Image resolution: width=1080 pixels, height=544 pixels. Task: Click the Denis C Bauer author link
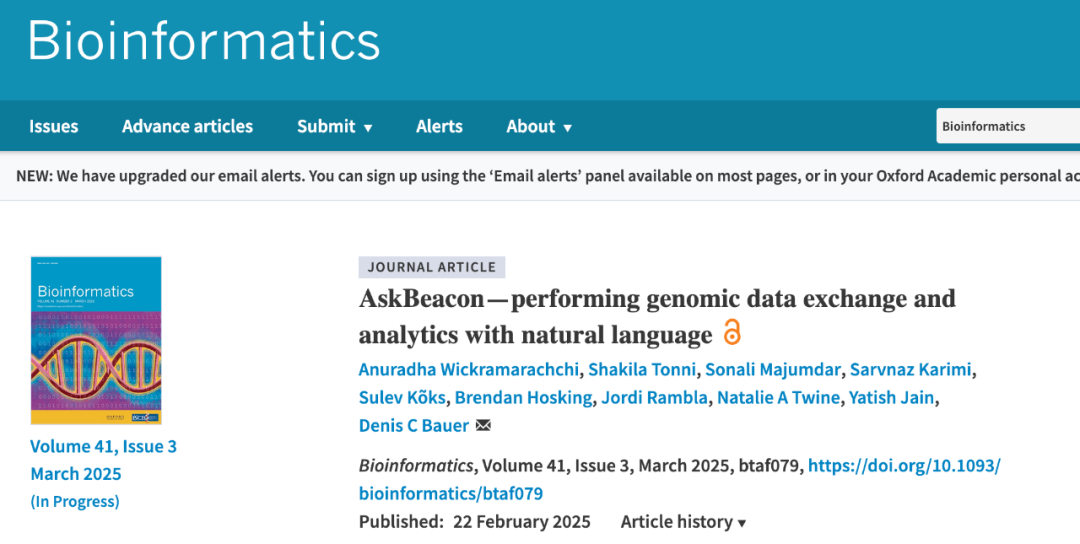(x=414, y=426)
